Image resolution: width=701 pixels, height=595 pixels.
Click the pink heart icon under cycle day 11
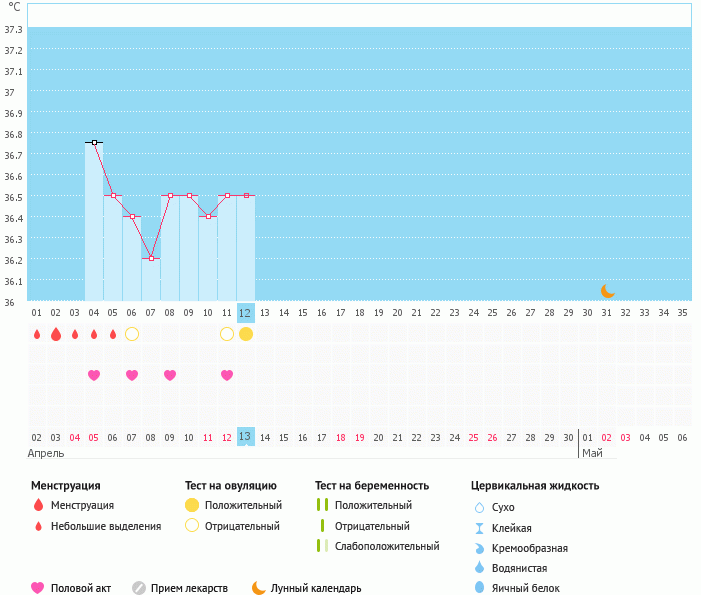tap(227, 375)
